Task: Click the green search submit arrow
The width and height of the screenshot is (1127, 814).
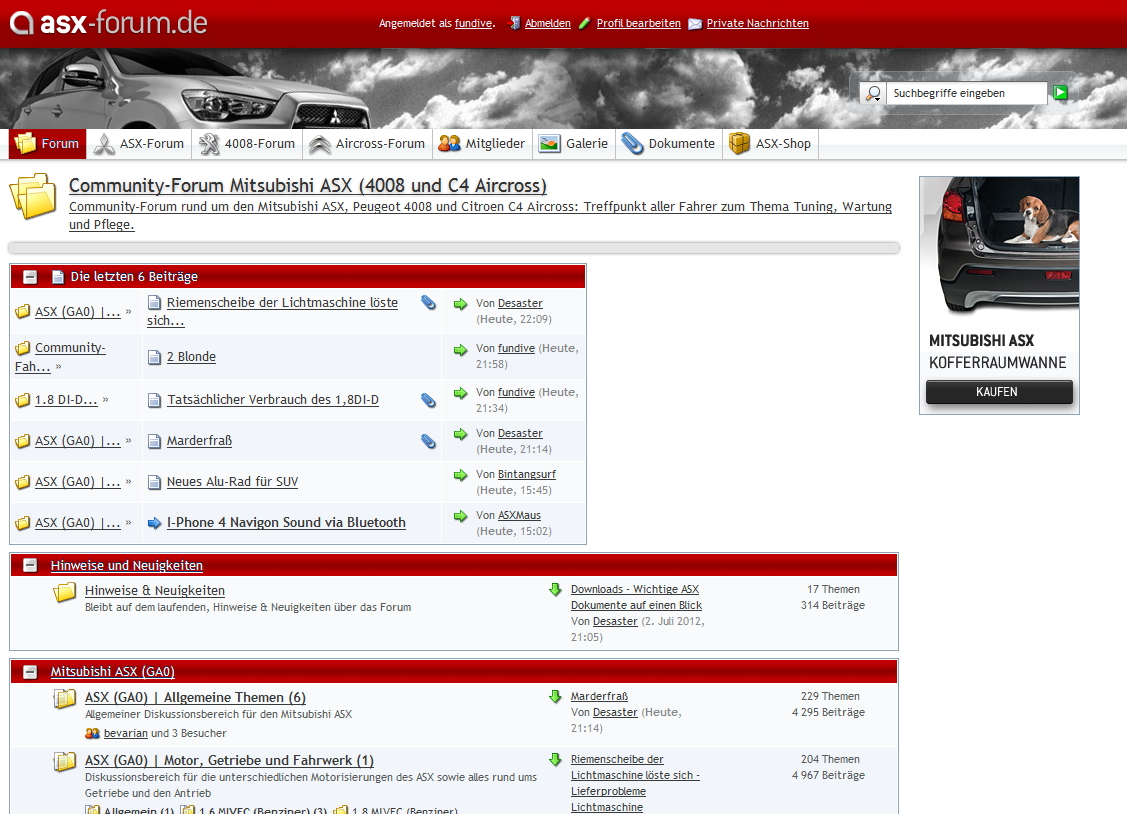Action: point(1060,93)
